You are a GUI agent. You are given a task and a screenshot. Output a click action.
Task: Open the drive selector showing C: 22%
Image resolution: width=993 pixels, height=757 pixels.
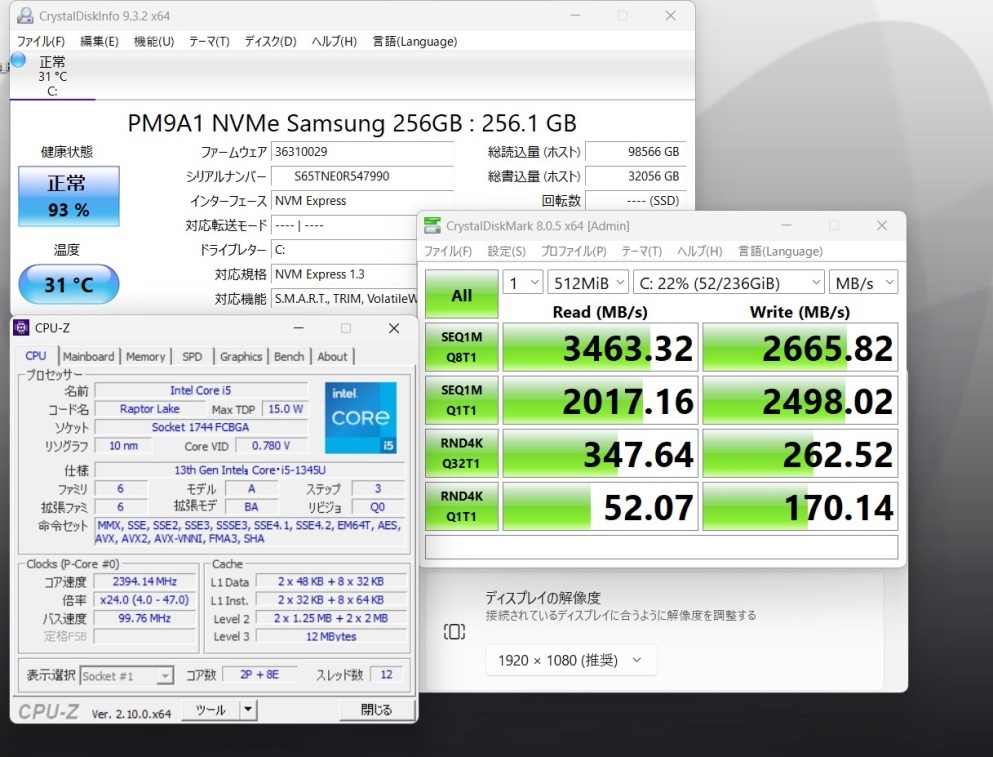[728, 283]
